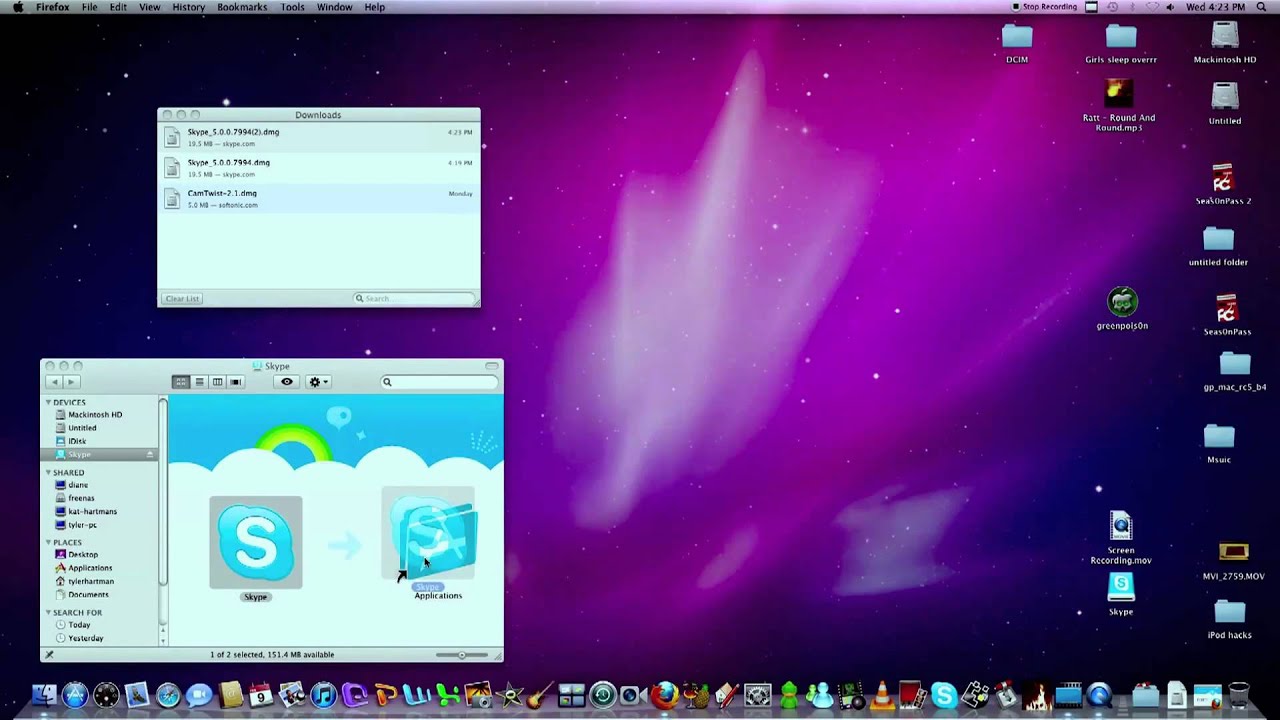Open the Trash in the Dock
The image size is (1280, 720).
1238,695
